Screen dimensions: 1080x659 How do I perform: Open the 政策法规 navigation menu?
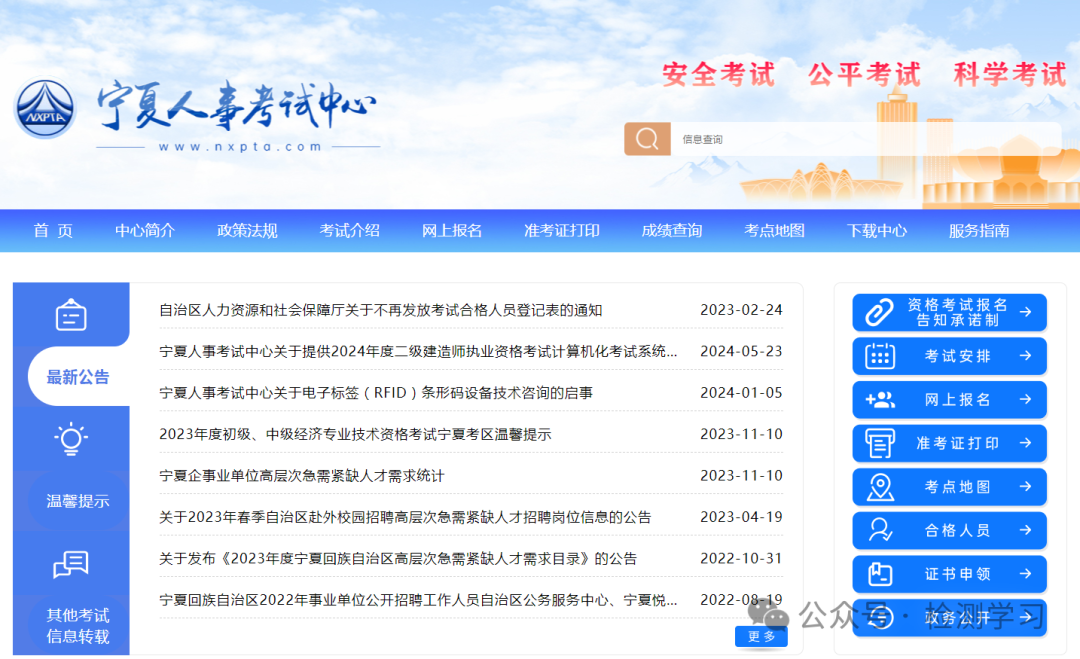click(x=246, y=231)
